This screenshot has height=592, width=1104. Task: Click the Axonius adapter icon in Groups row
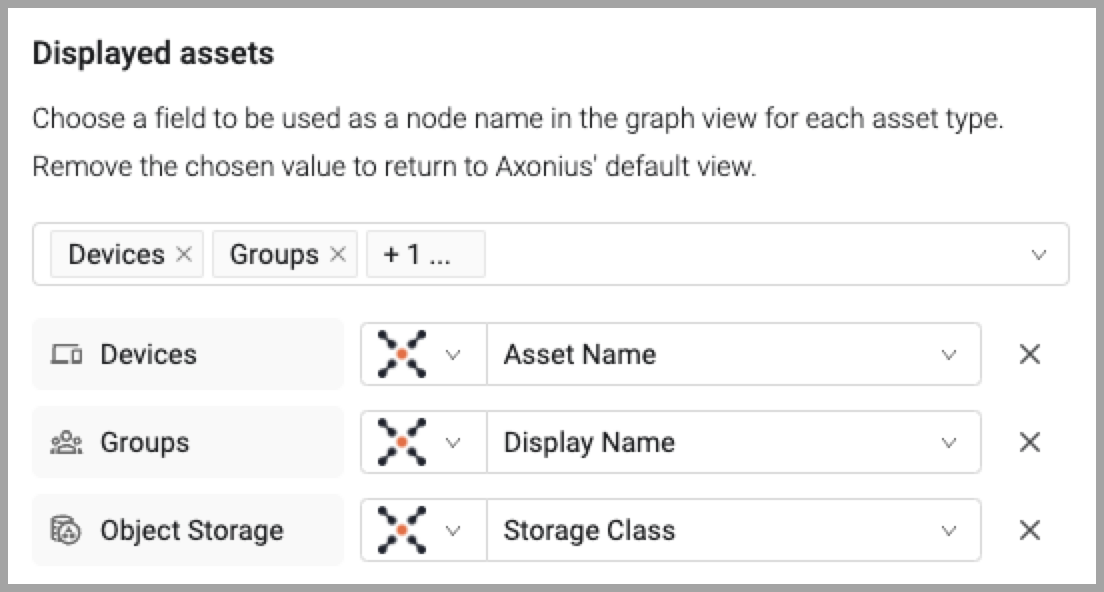point(401,443)
